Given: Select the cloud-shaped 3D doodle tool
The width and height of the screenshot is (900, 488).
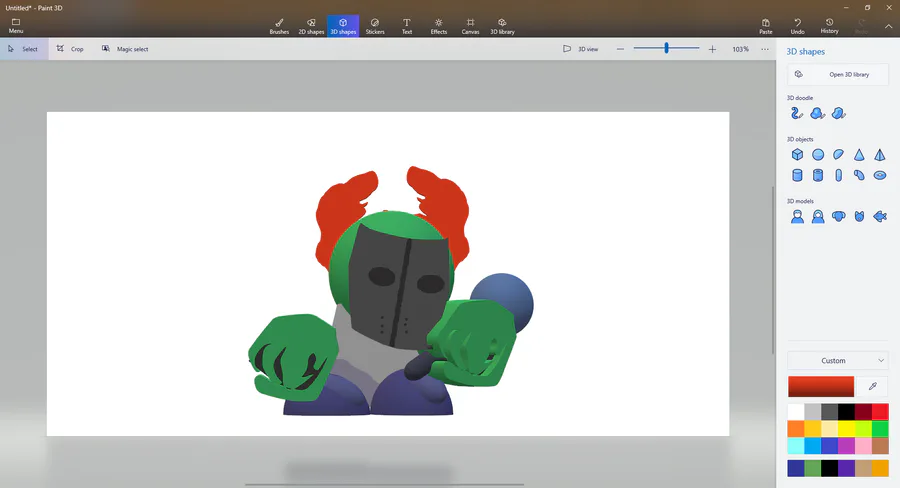Looking at the screenshot, I should click(x=817, y=113).
